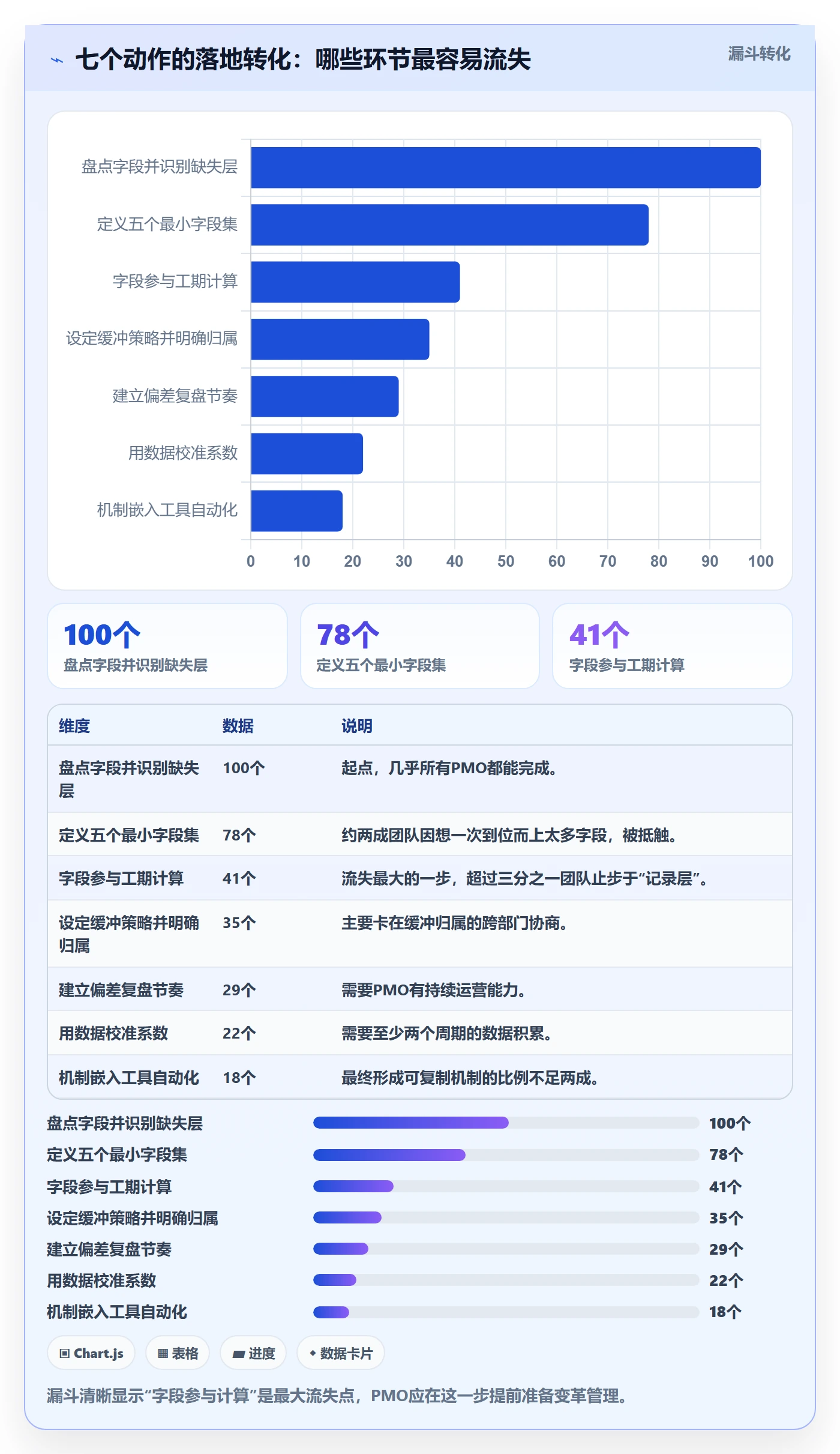Click the 说明 column header
The height and width of the screenshot is (1454, 840).
357,726
